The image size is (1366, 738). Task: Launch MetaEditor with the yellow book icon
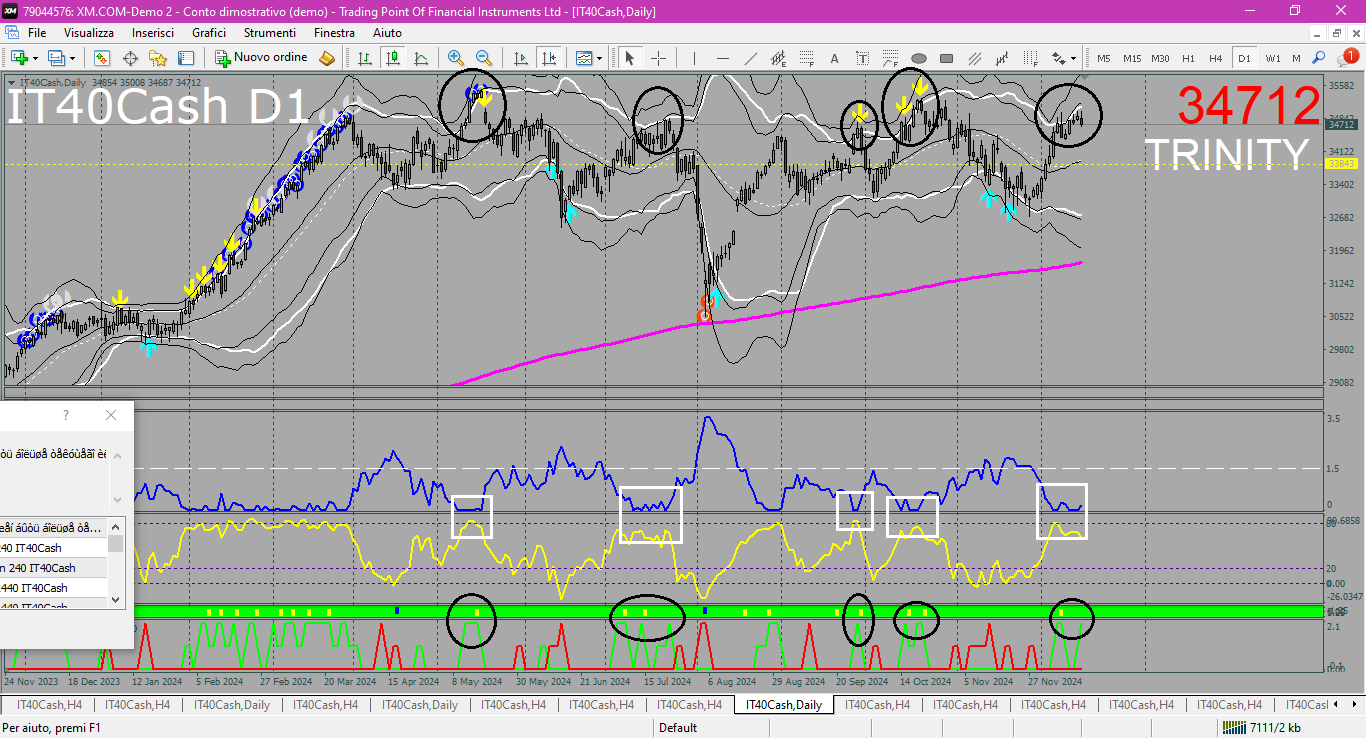[x=327, y=58]
